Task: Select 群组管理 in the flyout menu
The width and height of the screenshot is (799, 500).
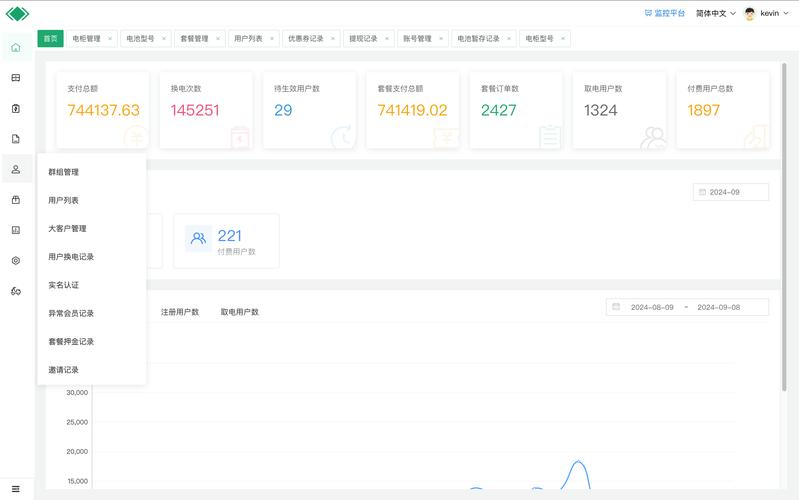Action: [x=92, y=172]
